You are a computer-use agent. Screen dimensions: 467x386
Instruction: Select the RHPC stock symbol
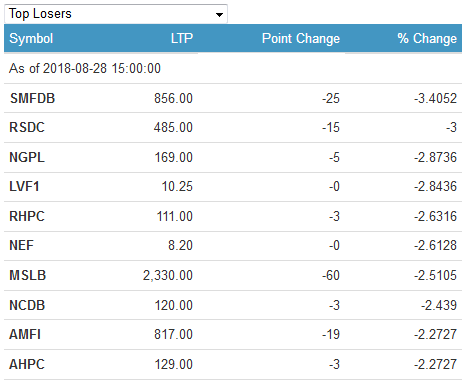point(27,216)
